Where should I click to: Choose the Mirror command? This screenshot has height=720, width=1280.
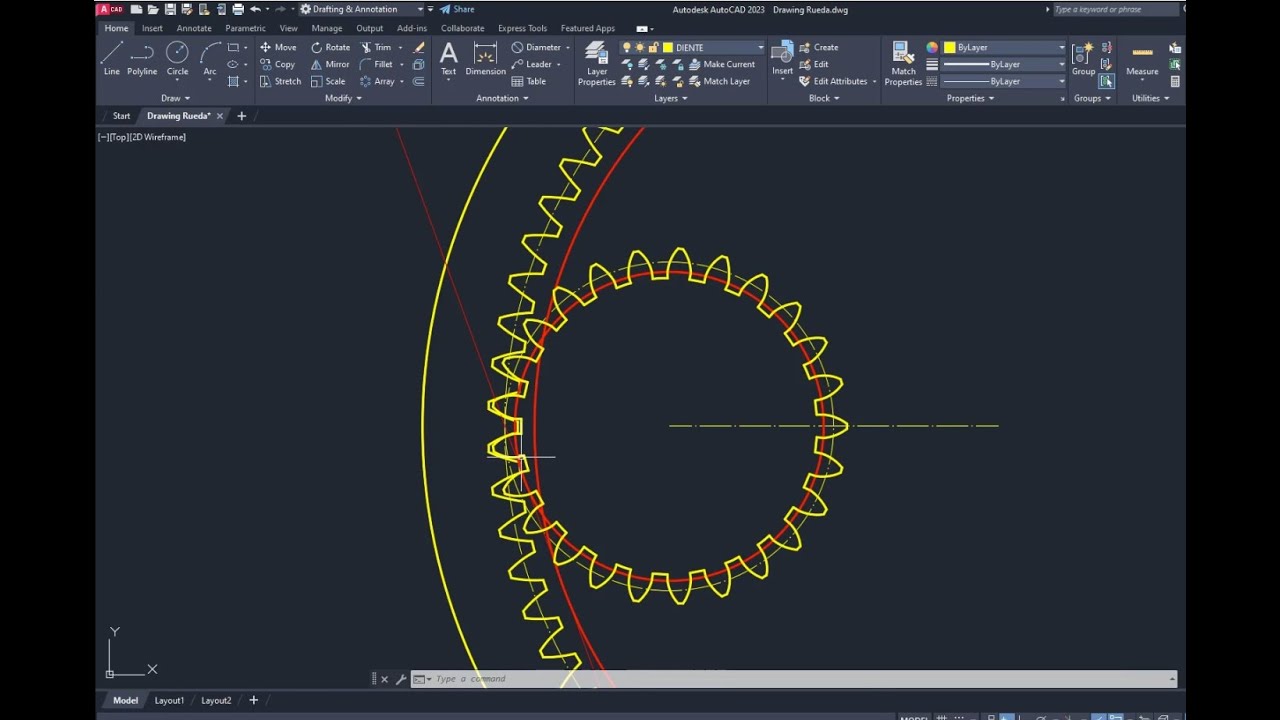click(330, 64)
